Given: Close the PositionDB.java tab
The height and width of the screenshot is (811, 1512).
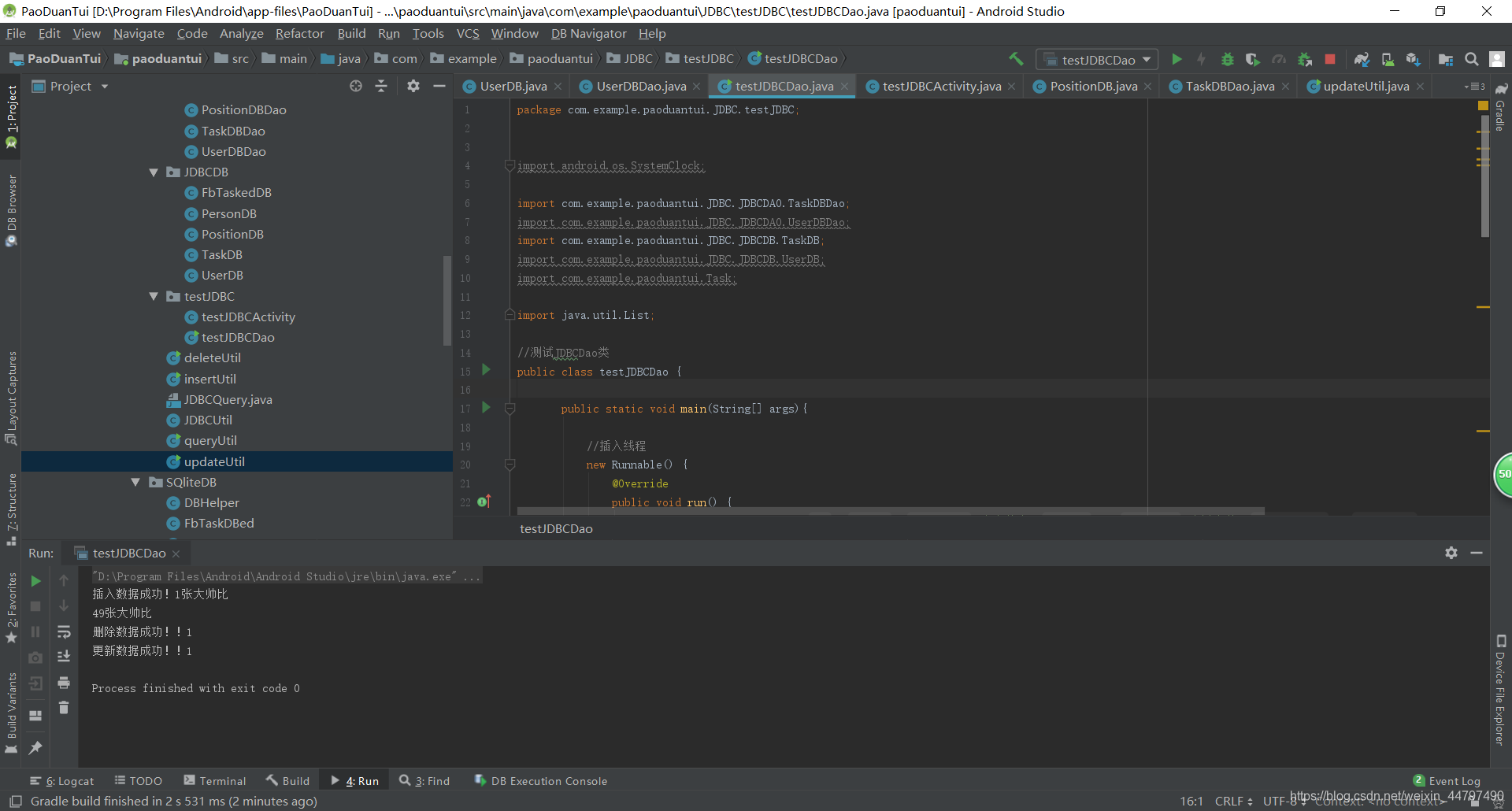Looking at the screenshot, I should (x=1148, y=87).
